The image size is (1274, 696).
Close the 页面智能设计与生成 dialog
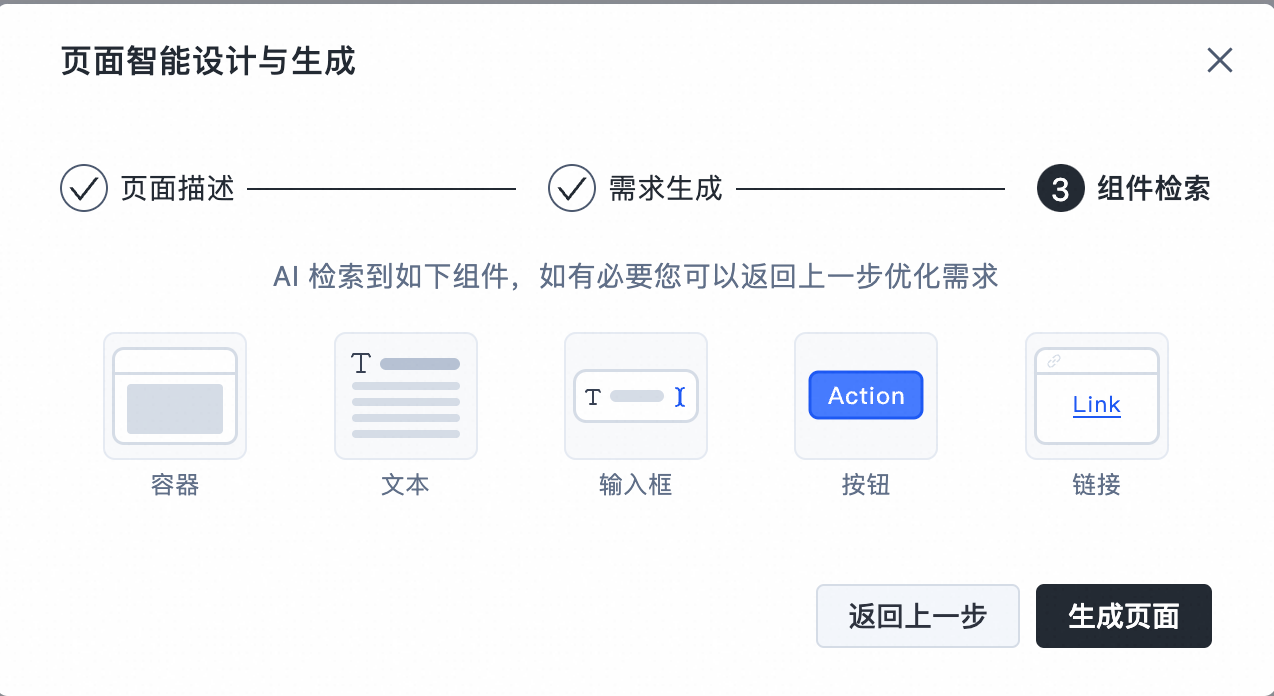(x=1220, y=61)
